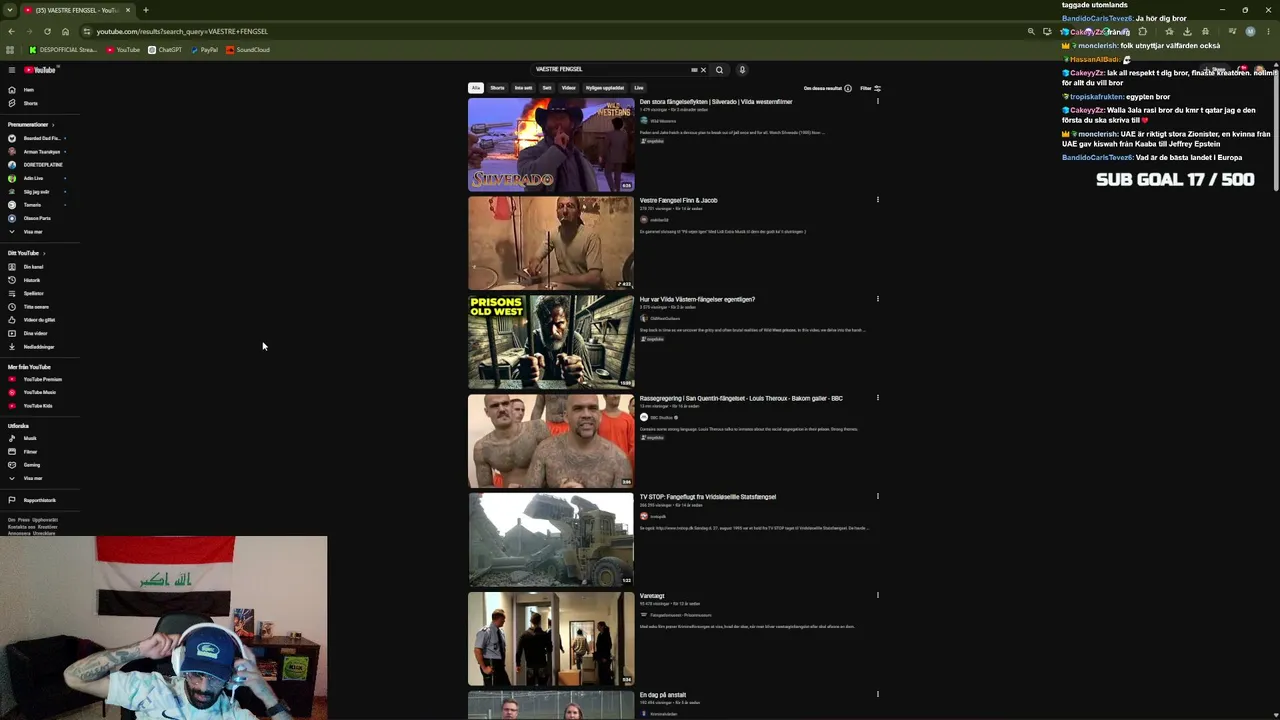
Task: Start voice search with the microphone
Action: (742, 70)
